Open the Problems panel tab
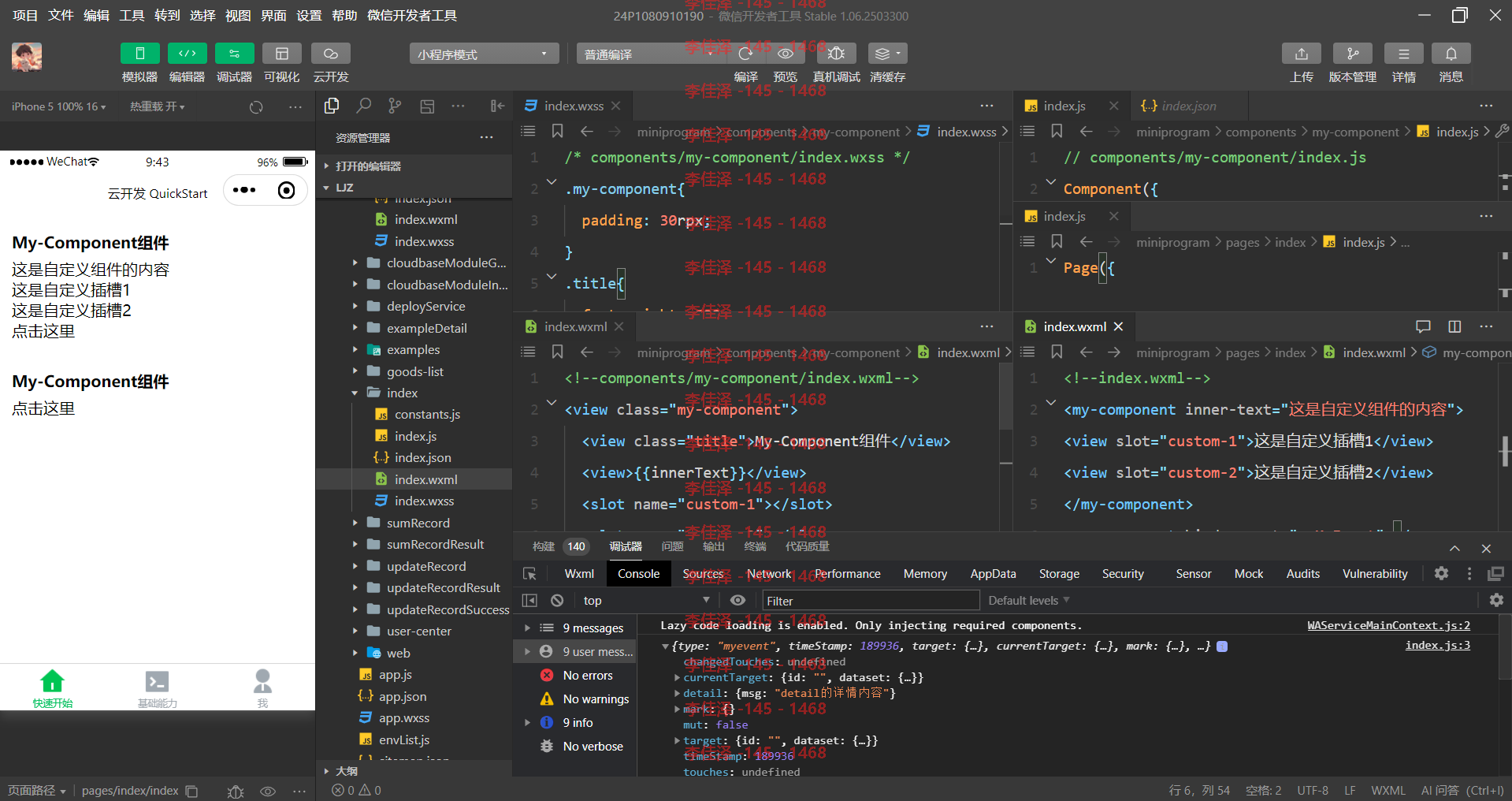The image size is (1512, 801). [672, 546]
